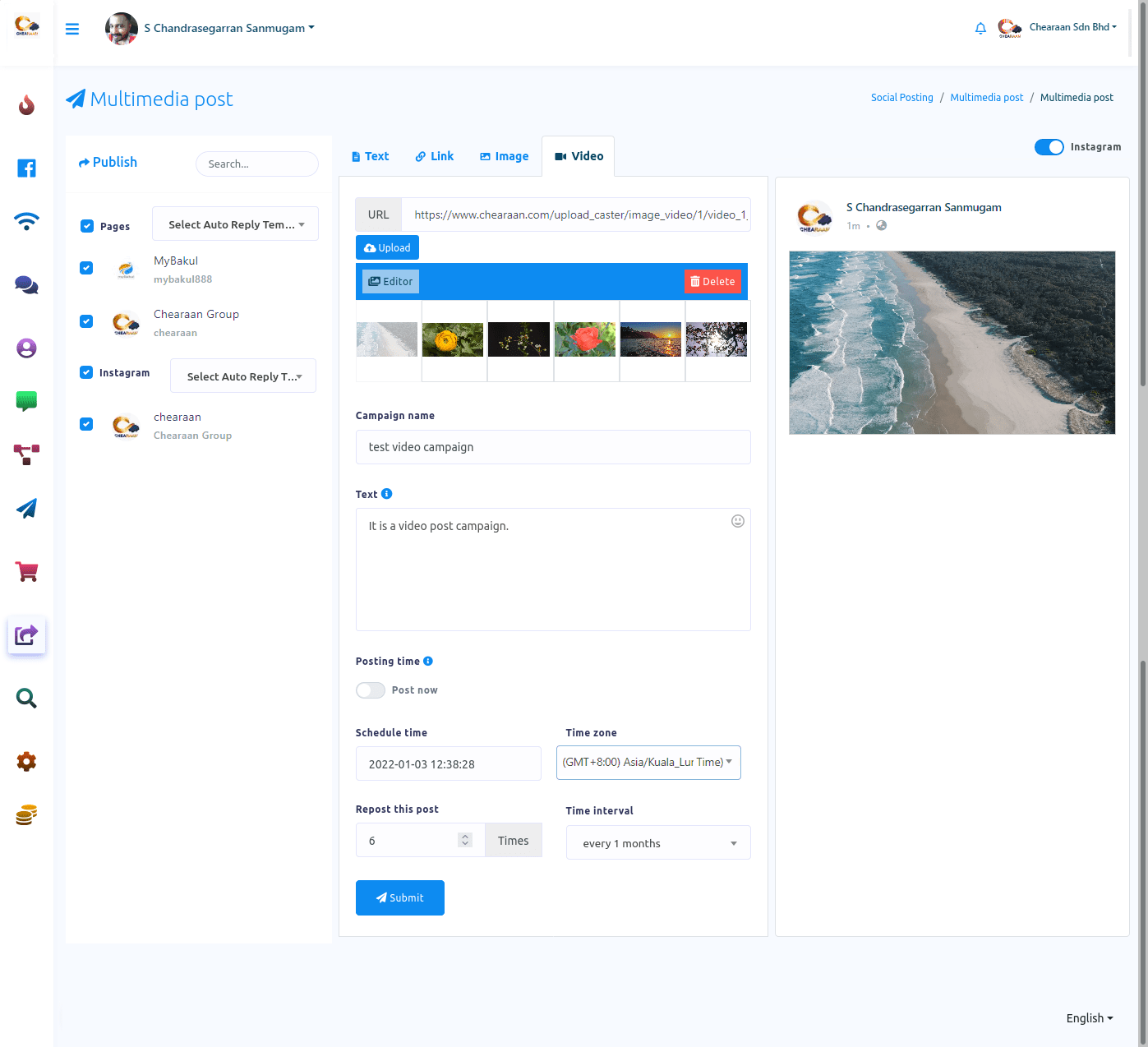The image size is (1148, 1047).
Task: Click the emoji picker in Text box
Action: (x=738, y=521)
